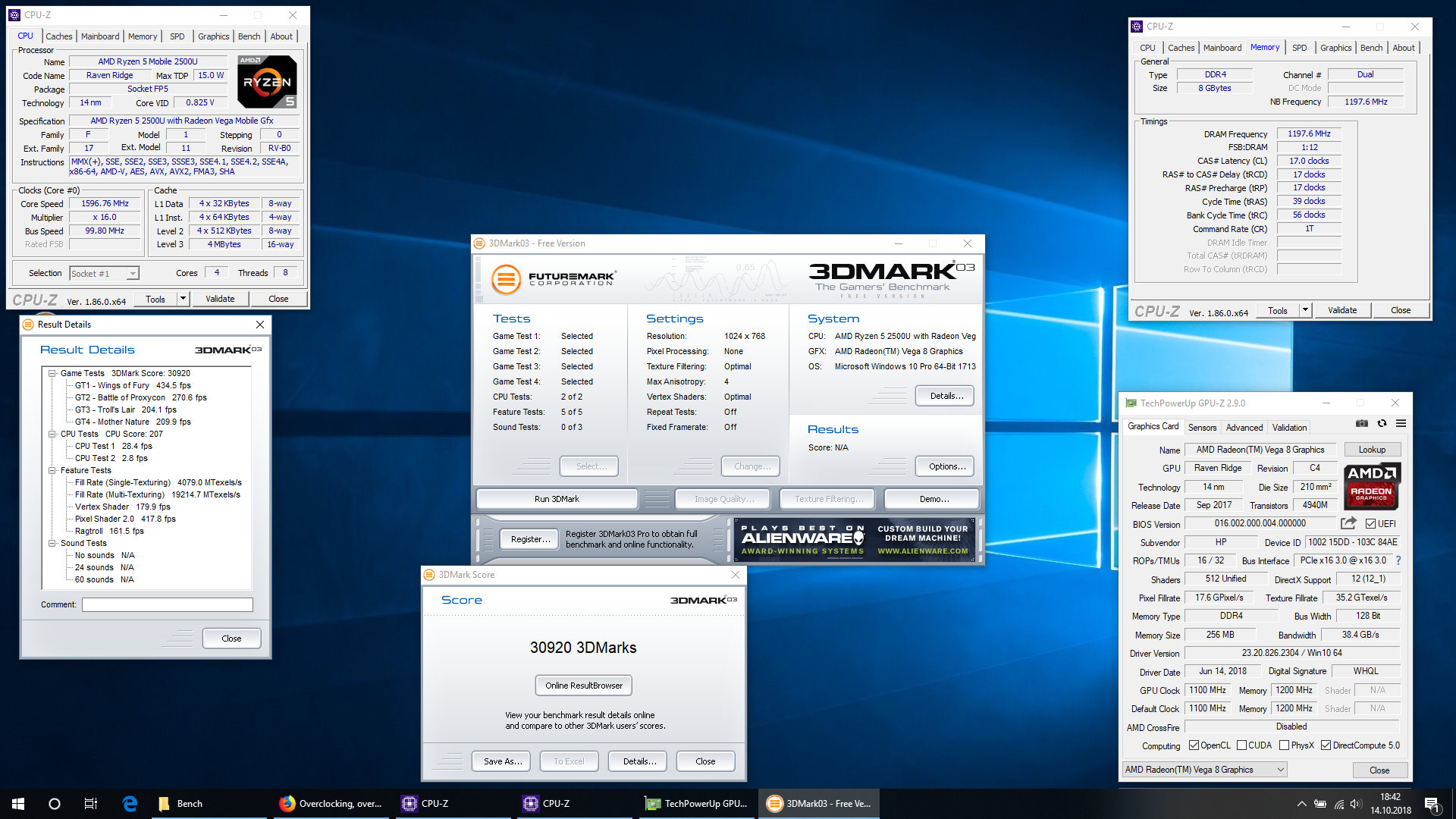Click the Run 3DMark button
Screen dimensions: 1456x819
tap(557, 499)
